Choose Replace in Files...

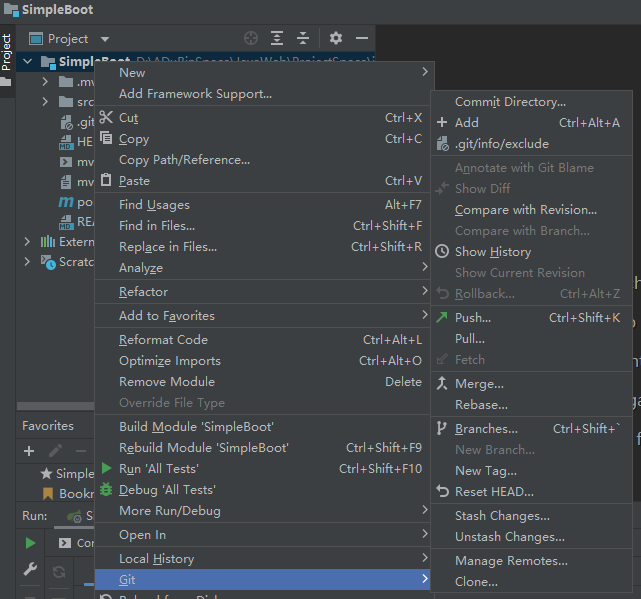(x=262, y=247)
